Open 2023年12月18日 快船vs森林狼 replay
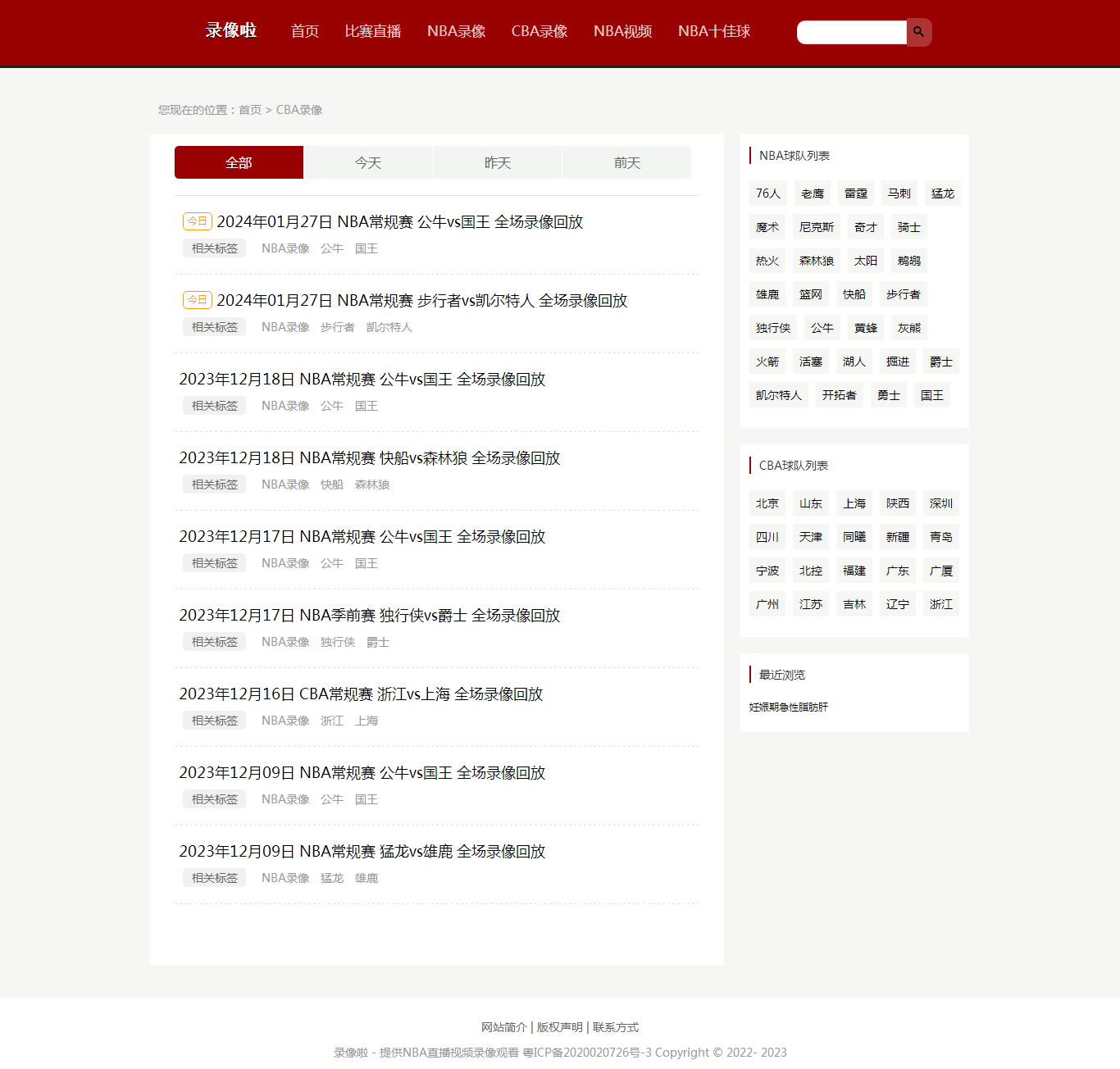 369,458
